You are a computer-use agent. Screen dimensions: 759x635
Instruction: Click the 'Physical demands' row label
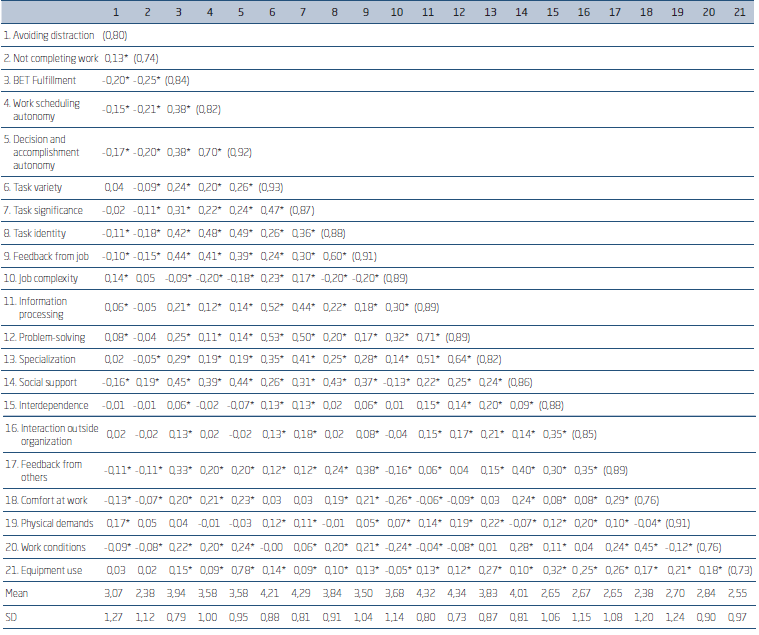[x=46, y=522]
